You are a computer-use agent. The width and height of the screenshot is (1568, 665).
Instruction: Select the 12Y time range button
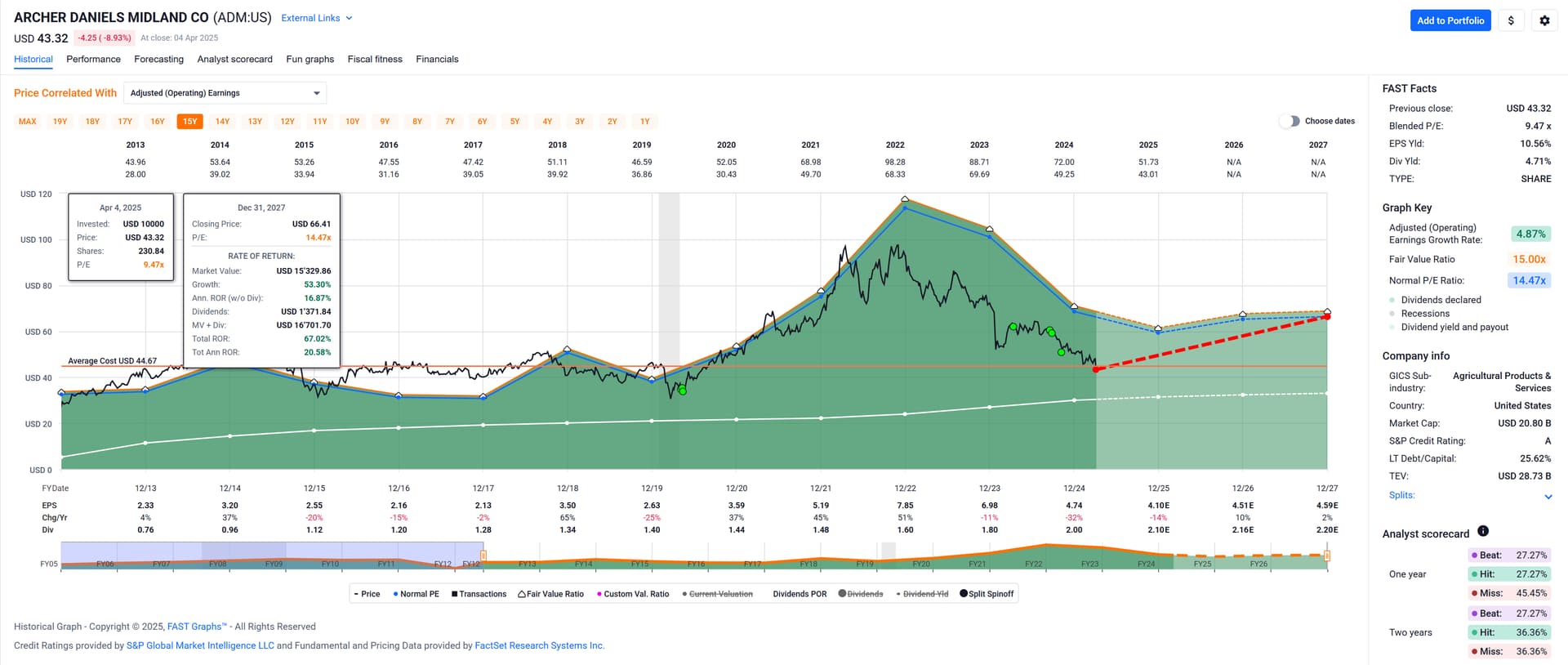click(287, 122)
